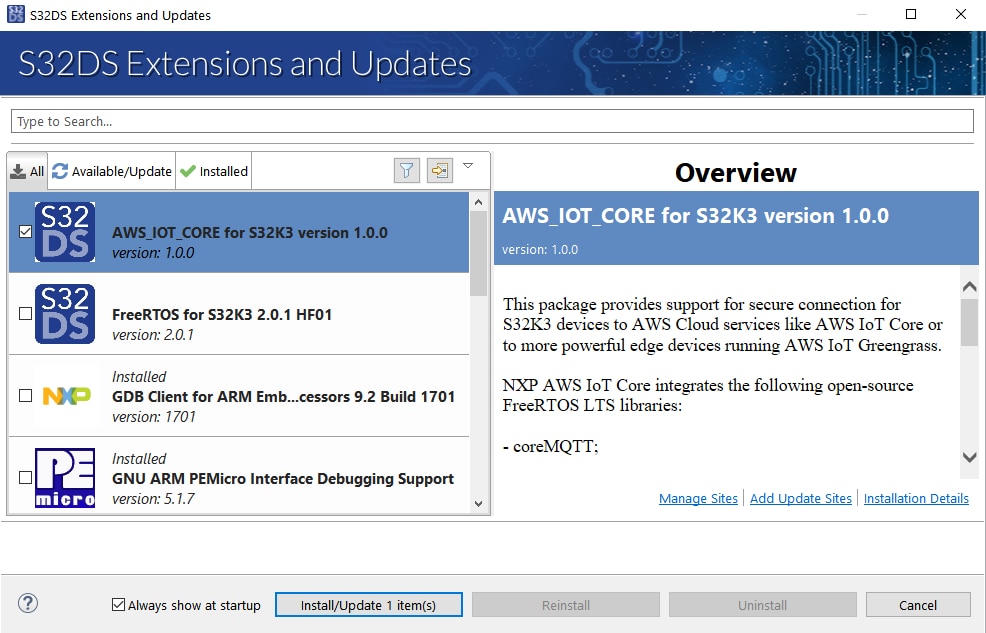Click the NXP logo for GDB Client
This screenshot has height=633, width=986.
(x=66, y=396)
